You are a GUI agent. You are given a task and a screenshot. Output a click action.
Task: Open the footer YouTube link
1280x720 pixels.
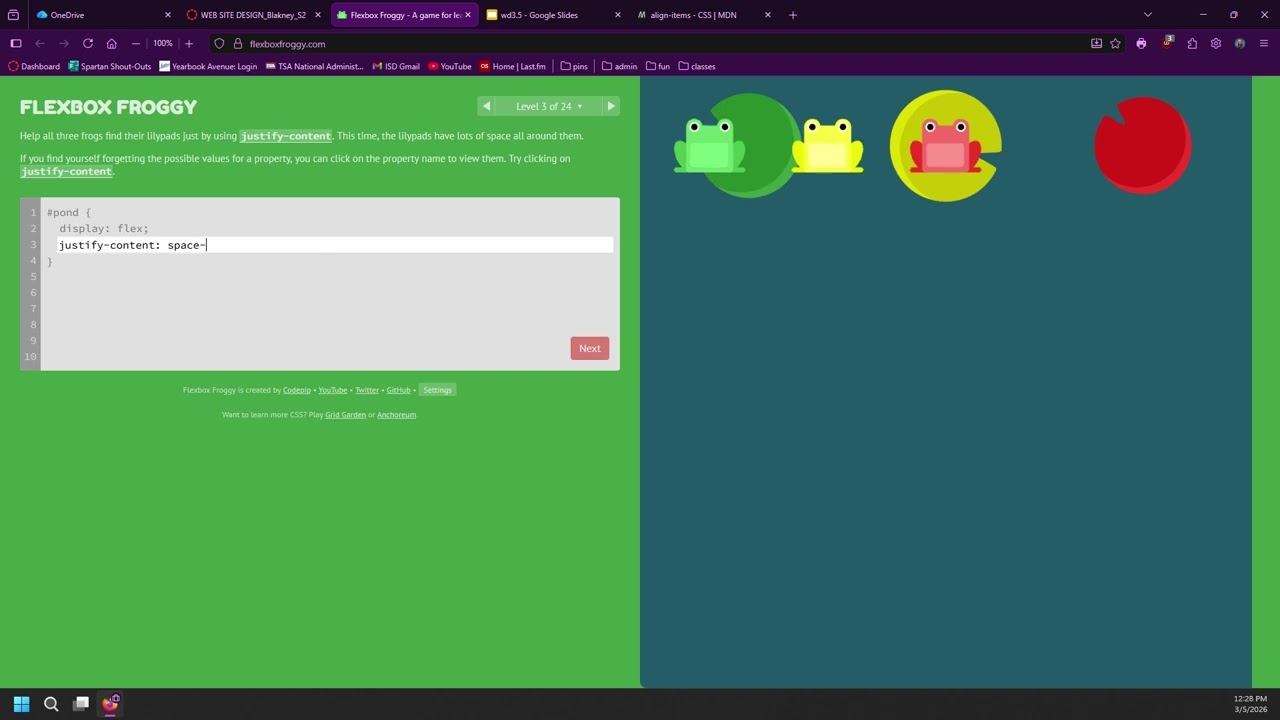333,390
